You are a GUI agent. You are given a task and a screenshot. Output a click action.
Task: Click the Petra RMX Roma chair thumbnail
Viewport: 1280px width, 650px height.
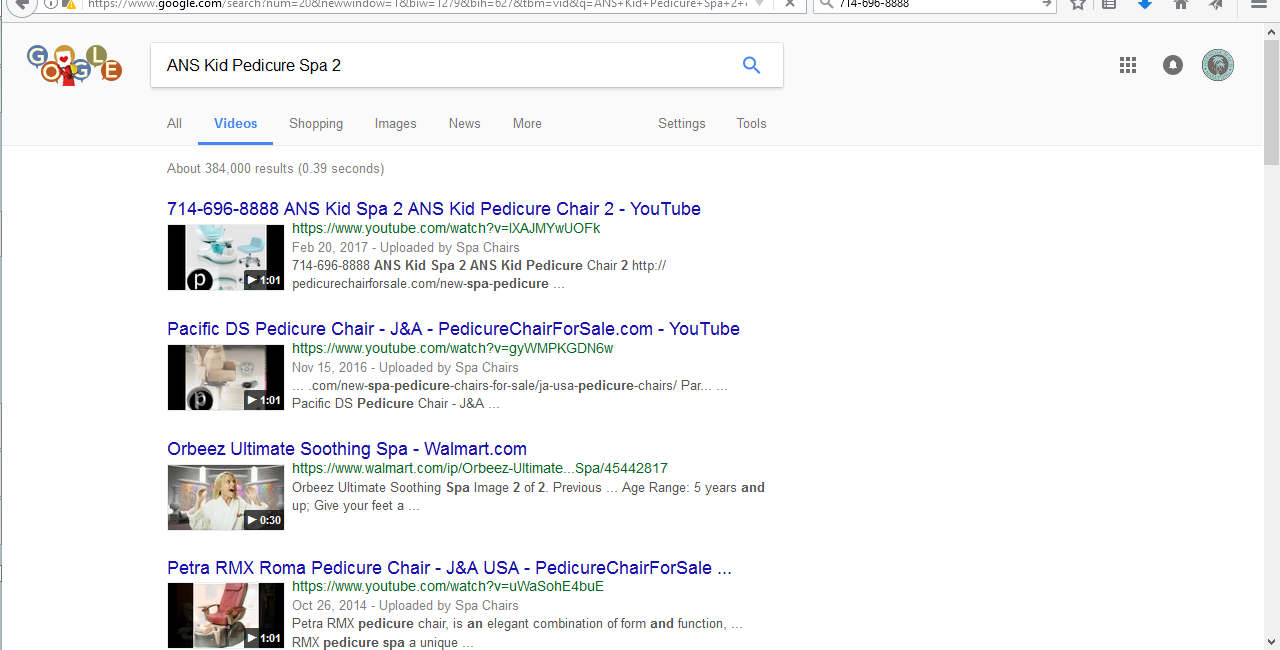click(226, 615)
